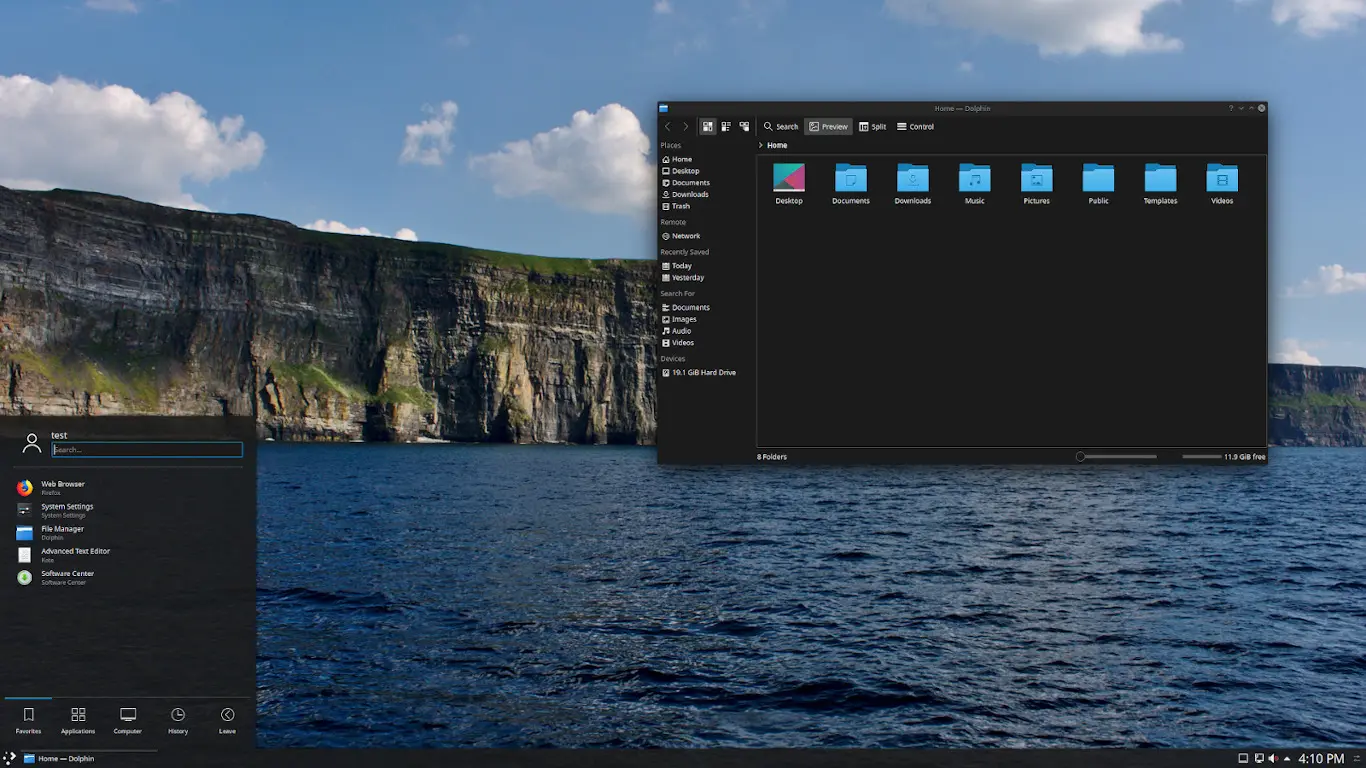
Task: Switch to Applications tab in launcher
Action: point(78,721)
